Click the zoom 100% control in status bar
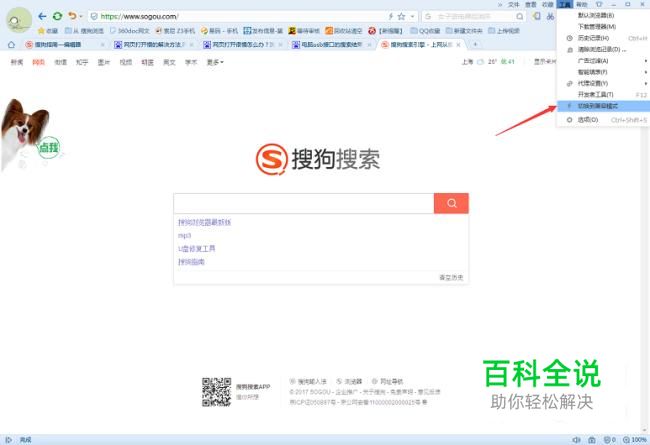Image resolution: width=650 pixels, height=445 pixels. (635, 440)
